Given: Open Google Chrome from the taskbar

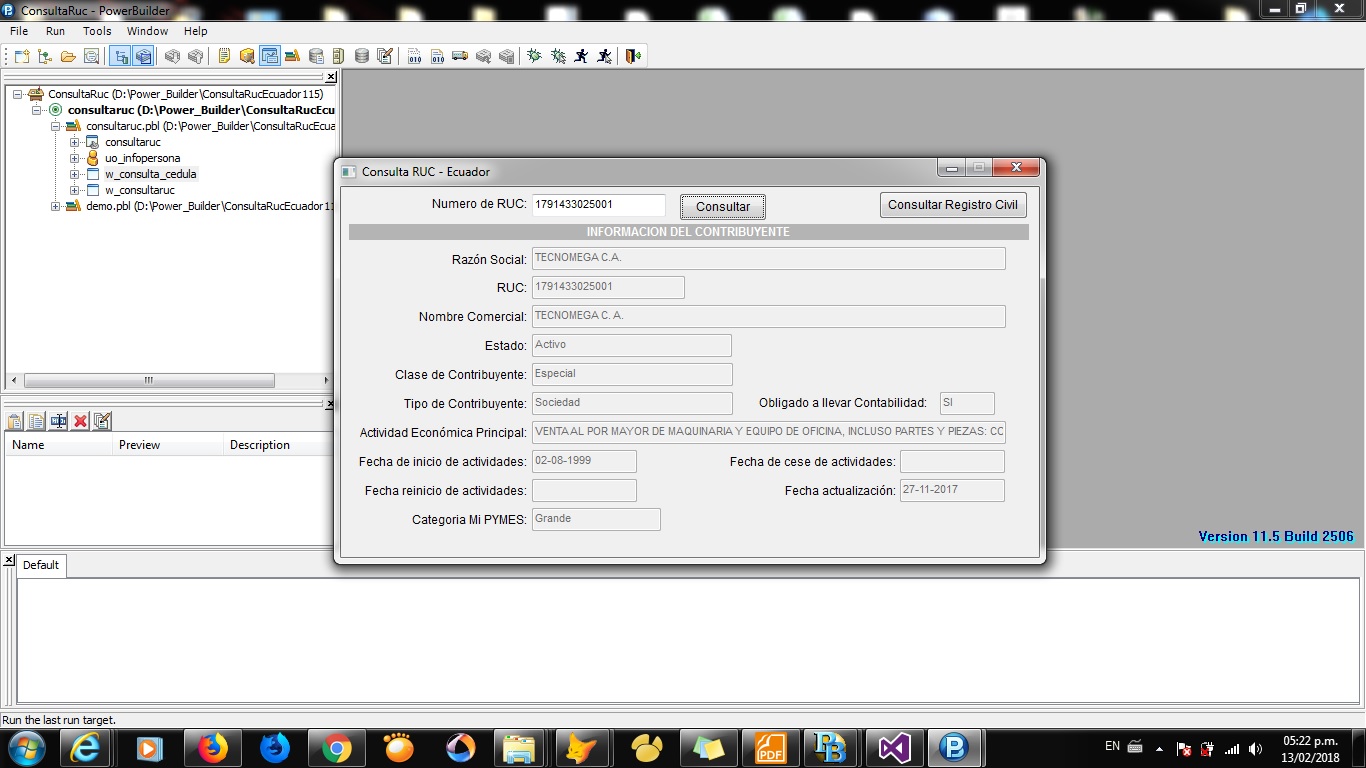Looking at the screenshot, I should 336,748.
